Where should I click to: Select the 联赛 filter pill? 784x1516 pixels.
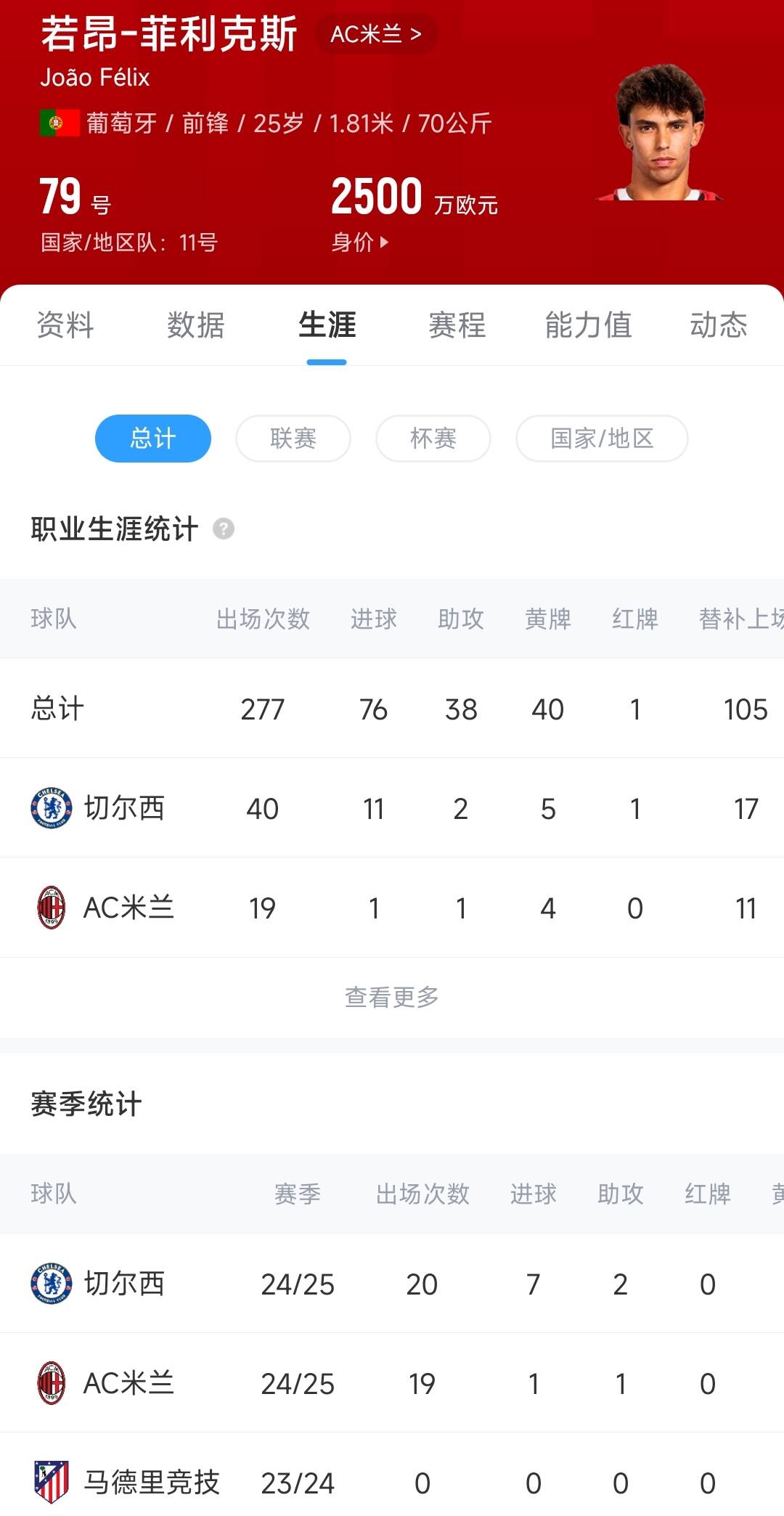coord(293,439)
